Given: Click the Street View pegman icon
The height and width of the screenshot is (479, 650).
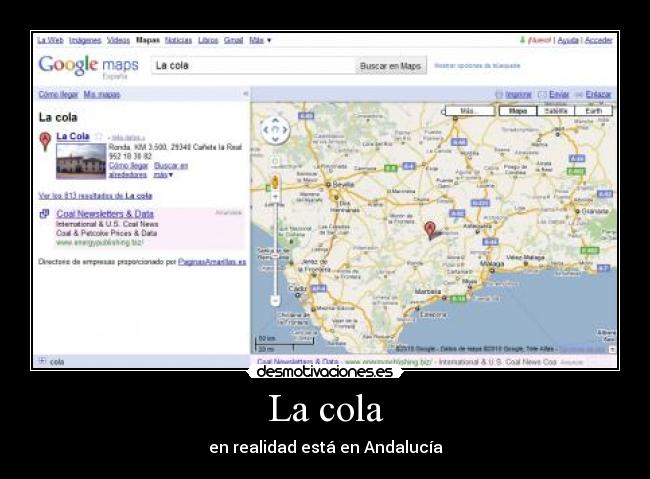Looking at the screenshot, I should (275, 182).
